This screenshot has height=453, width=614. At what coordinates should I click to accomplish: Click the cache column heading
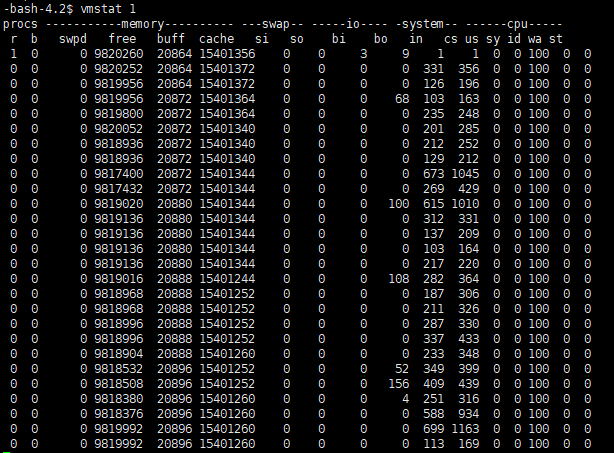click(x=217, y=39)
